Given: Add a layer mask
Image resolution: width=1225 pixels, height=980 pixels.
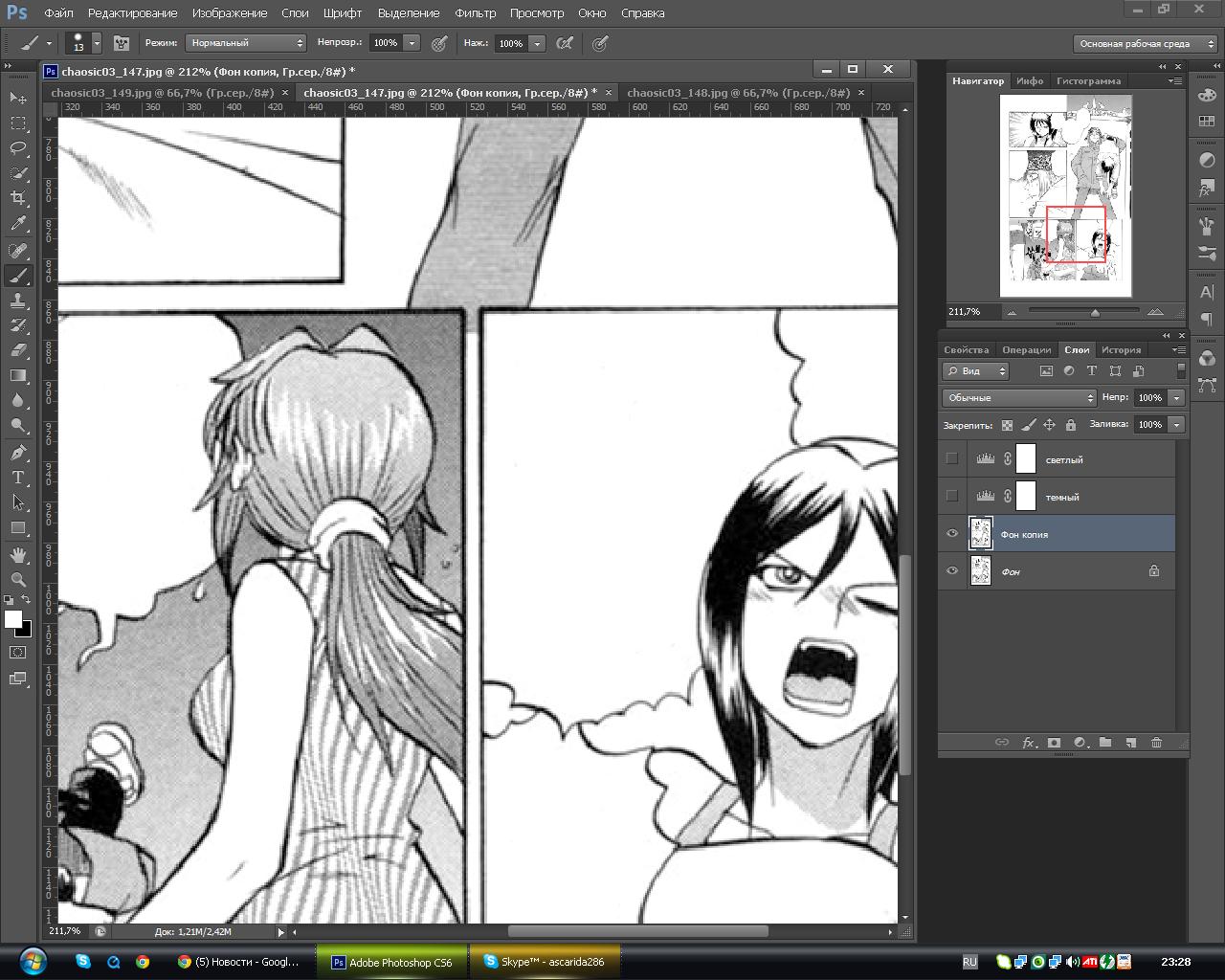Looking at the screenshot, I should (x=1054, y=742).
